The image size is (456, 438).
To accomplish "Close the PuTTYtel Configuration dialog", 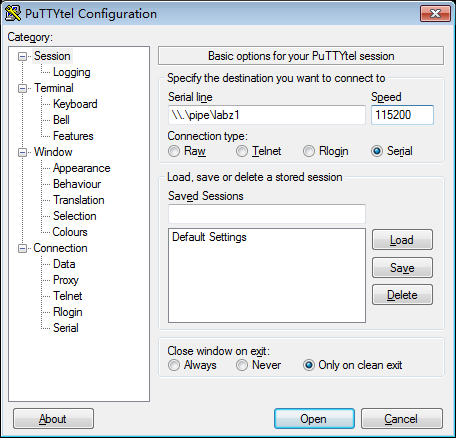I will tap(435, 14).
